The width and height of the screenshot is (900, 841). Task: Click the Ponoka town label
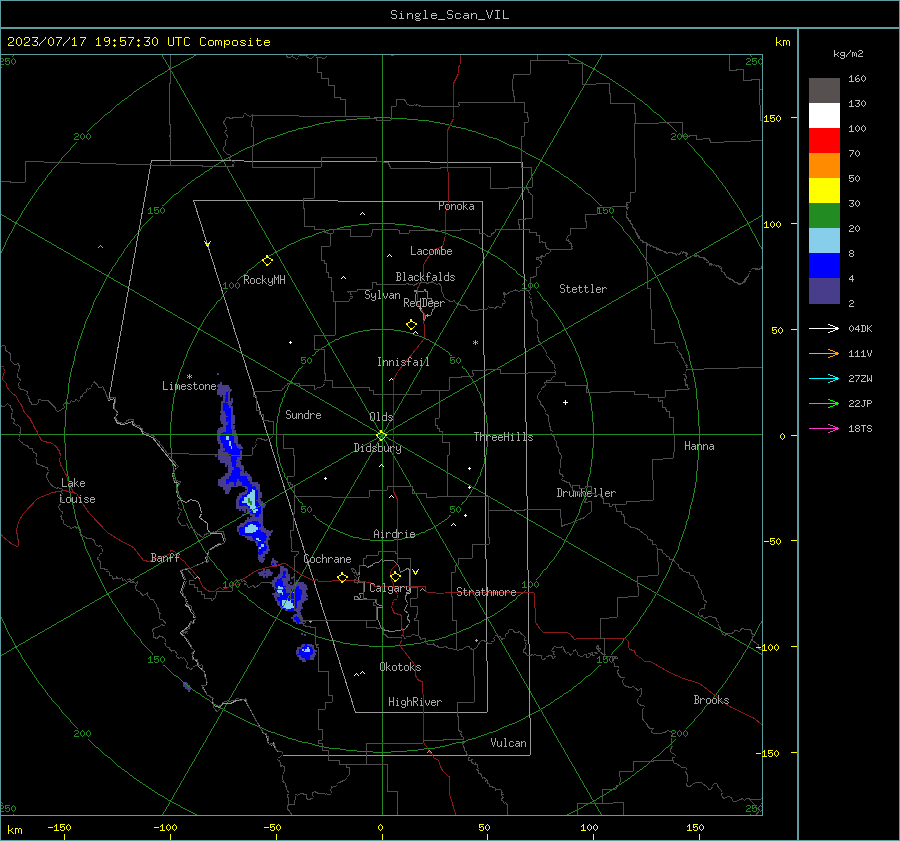[456, 207]
